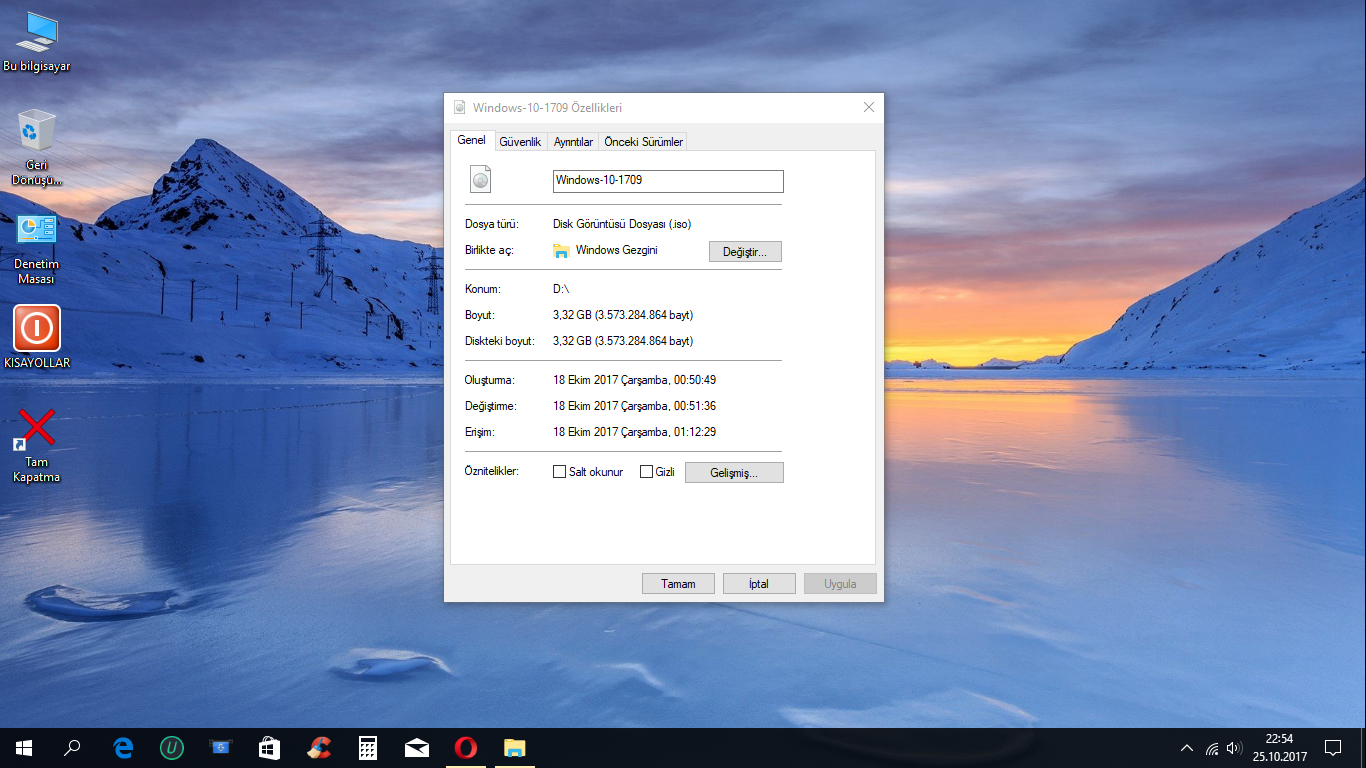This screenshot has width=1366, height=768.
Task: Open the Mail app in taskbar
Action: (417, 747)
